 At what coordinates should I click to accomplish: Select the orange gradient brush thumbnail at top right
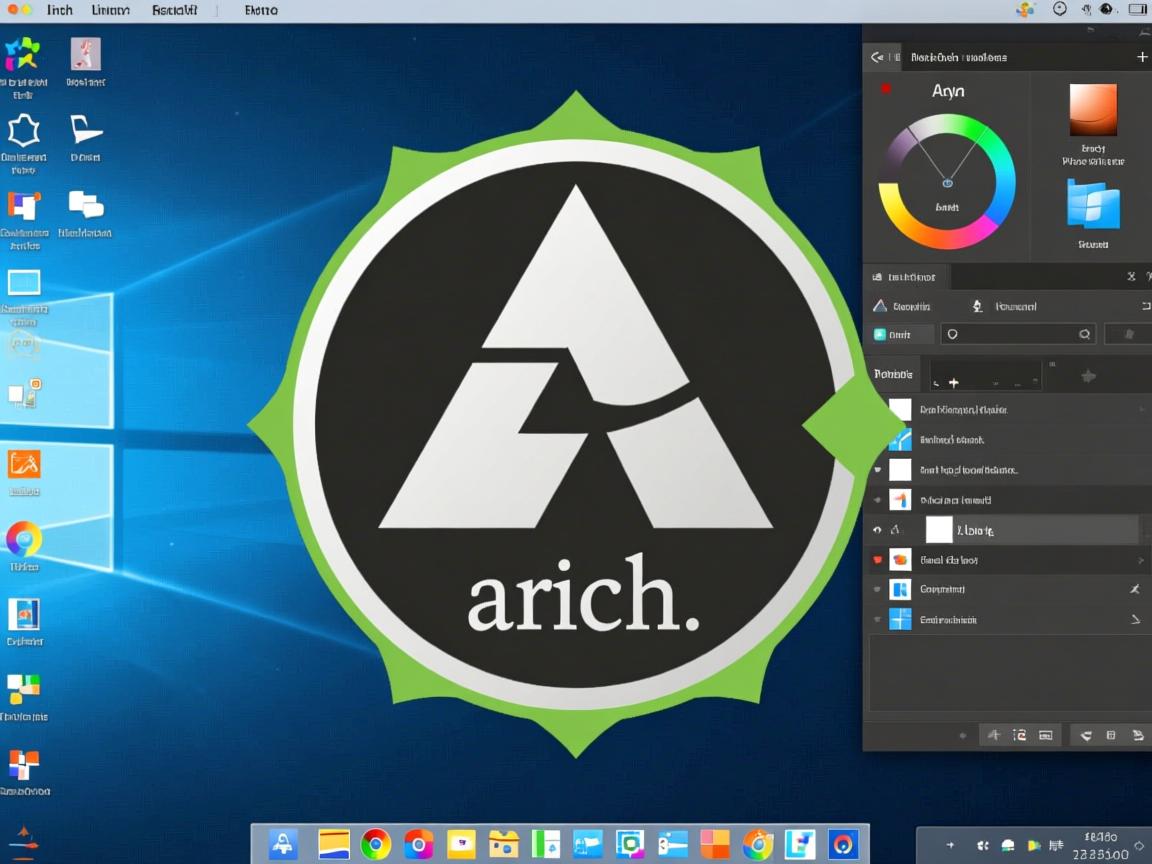pyautogui.click(x=1093, y=112)
